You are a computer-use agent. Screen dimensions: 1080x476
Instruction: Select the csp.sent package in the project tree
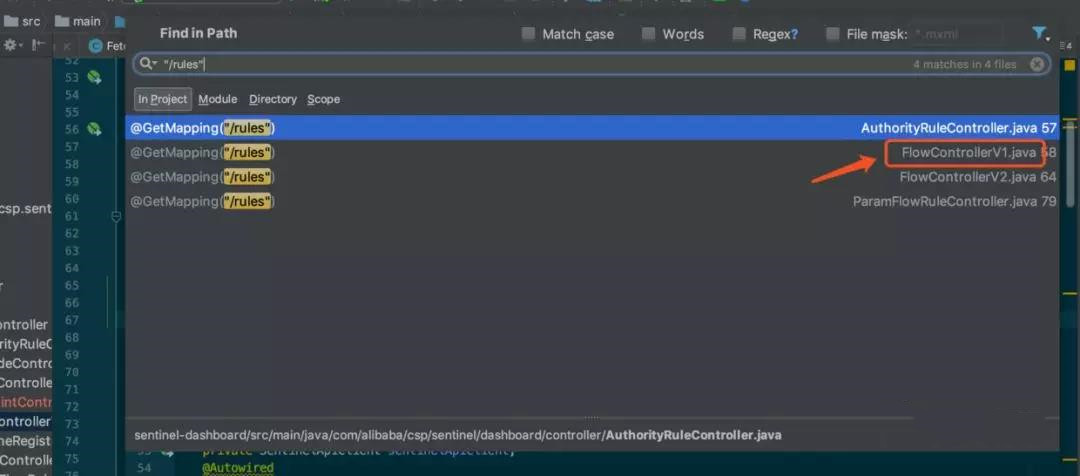click(25, 209)
